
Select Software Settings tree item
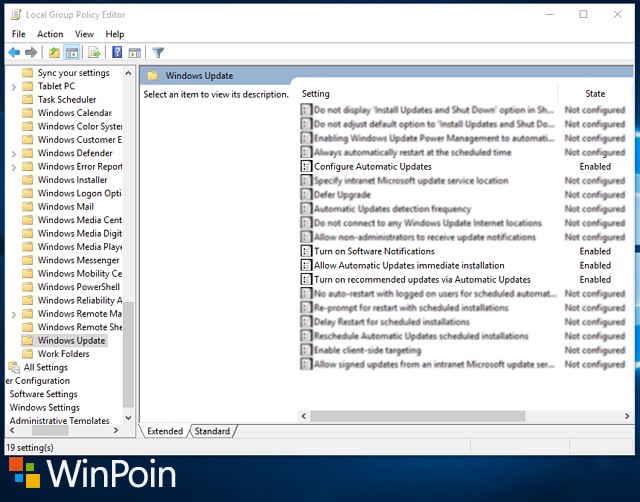click(x=43, y=394)
